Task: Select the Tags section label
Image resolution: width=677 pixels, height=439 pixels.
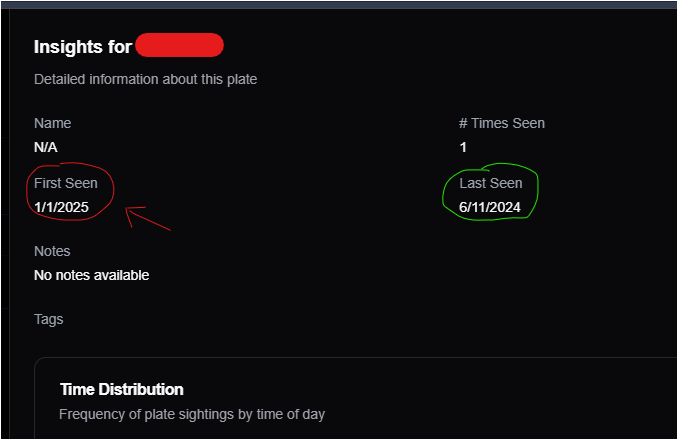Action: coord(48,319)
